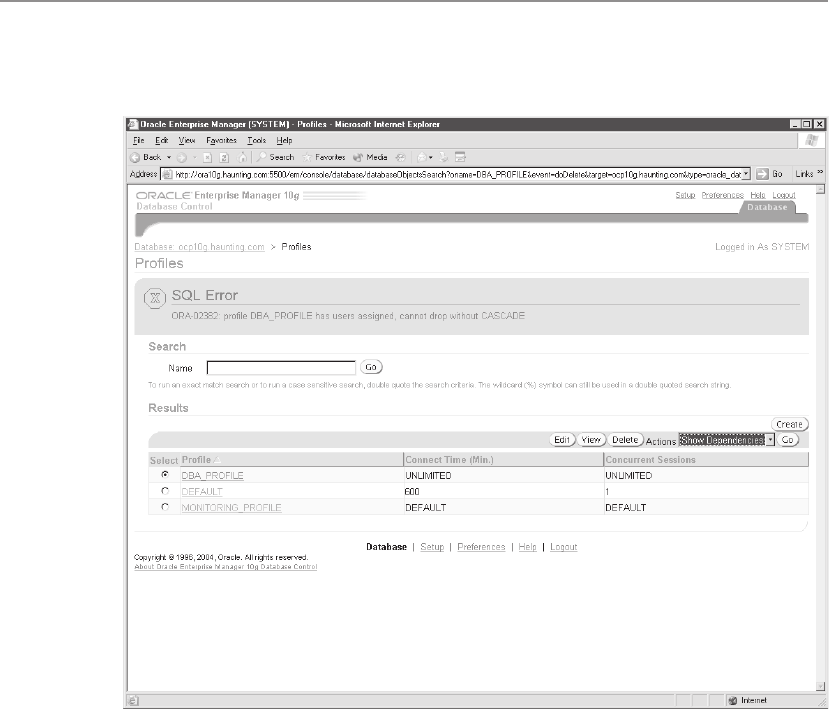Open the History toolbar icon

pyautogui.click(x=401, y=158)
